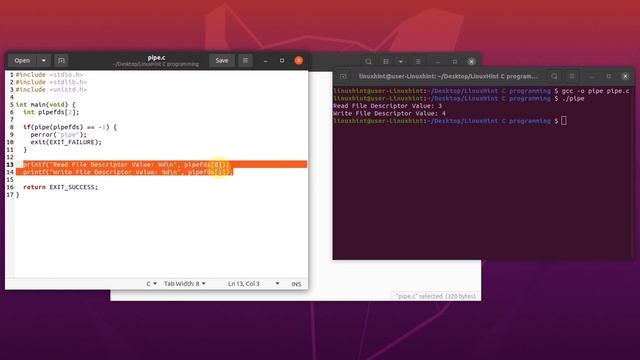
Task: Close the terminal window
Action: [625, 76]
